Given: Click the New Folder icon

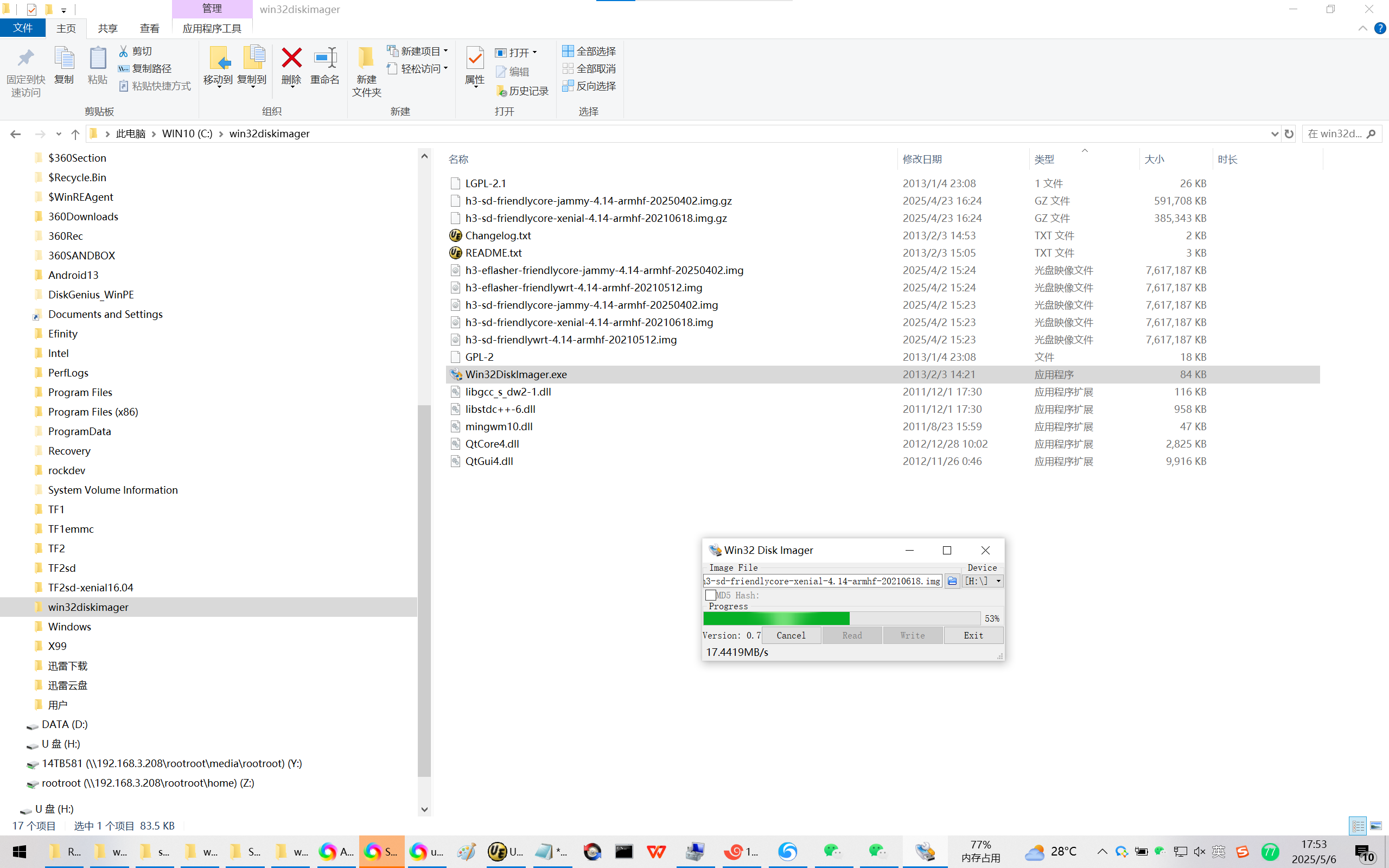Looking at the screenshot, I should pos(366,59).
